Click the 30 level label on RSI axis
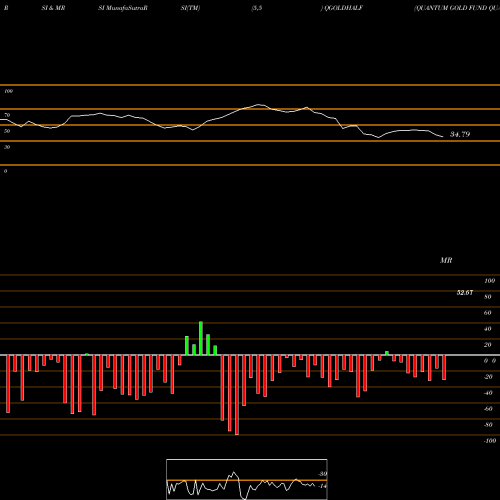 [x=7, y=147]
